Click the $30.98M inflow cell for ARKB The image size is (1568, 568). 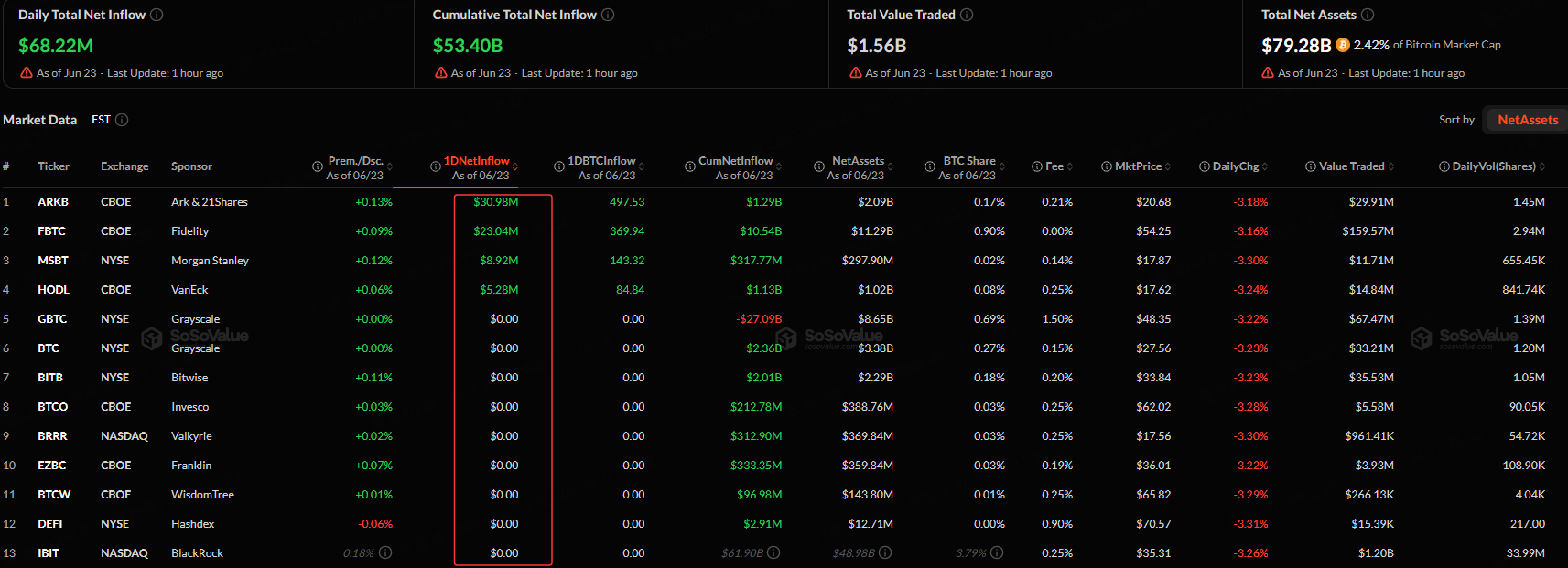[x=495, y=202]
